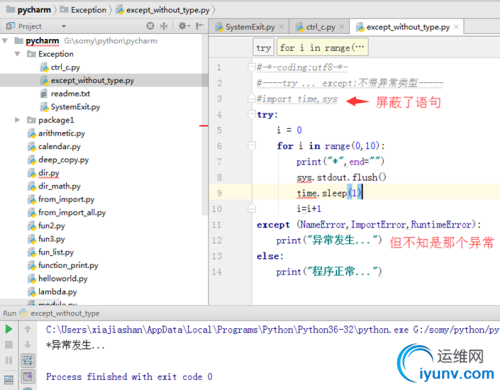Viewport: 500px width, 390px height.
Task: Select lambda.py in the project tree
Action: [57, 292]
